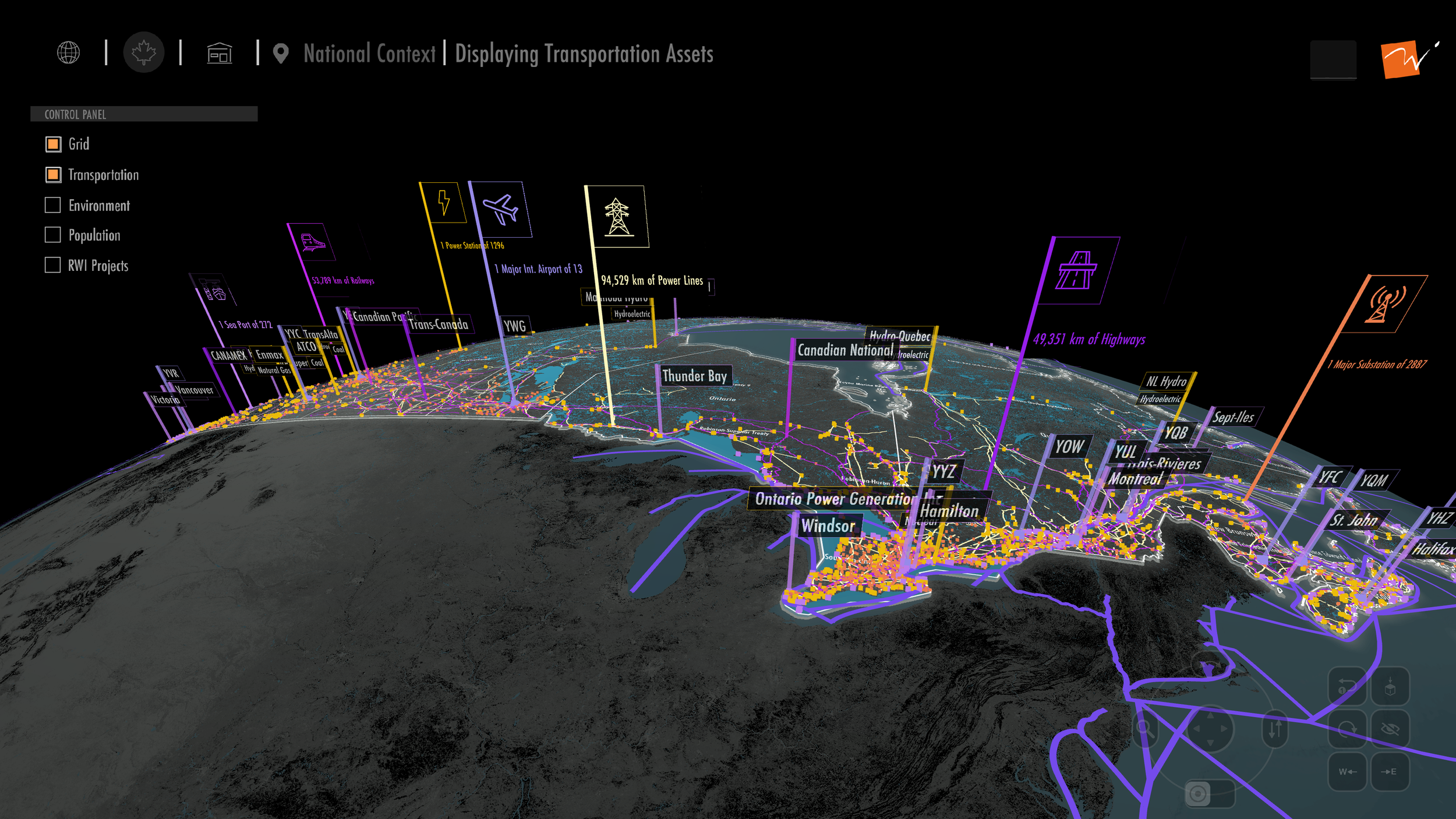Select the maple leaf national view
This screenshot has height=819, width=1456.
pos(143,52)
